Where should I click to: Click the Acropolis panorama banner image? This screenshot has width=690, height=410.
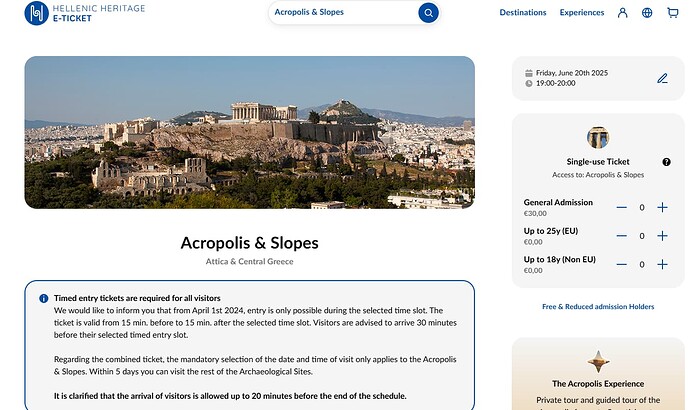tap(250, 132)
